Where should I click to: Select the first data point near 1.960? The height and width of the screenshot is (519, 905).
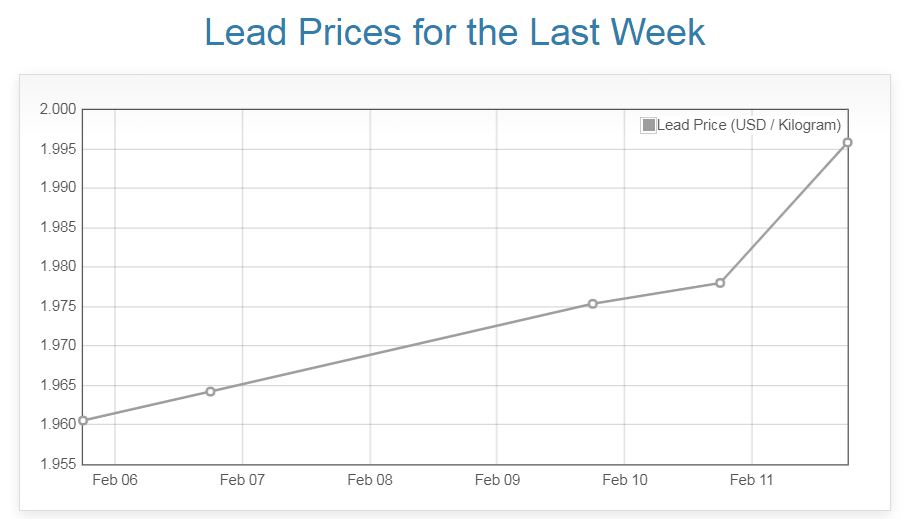83,420
